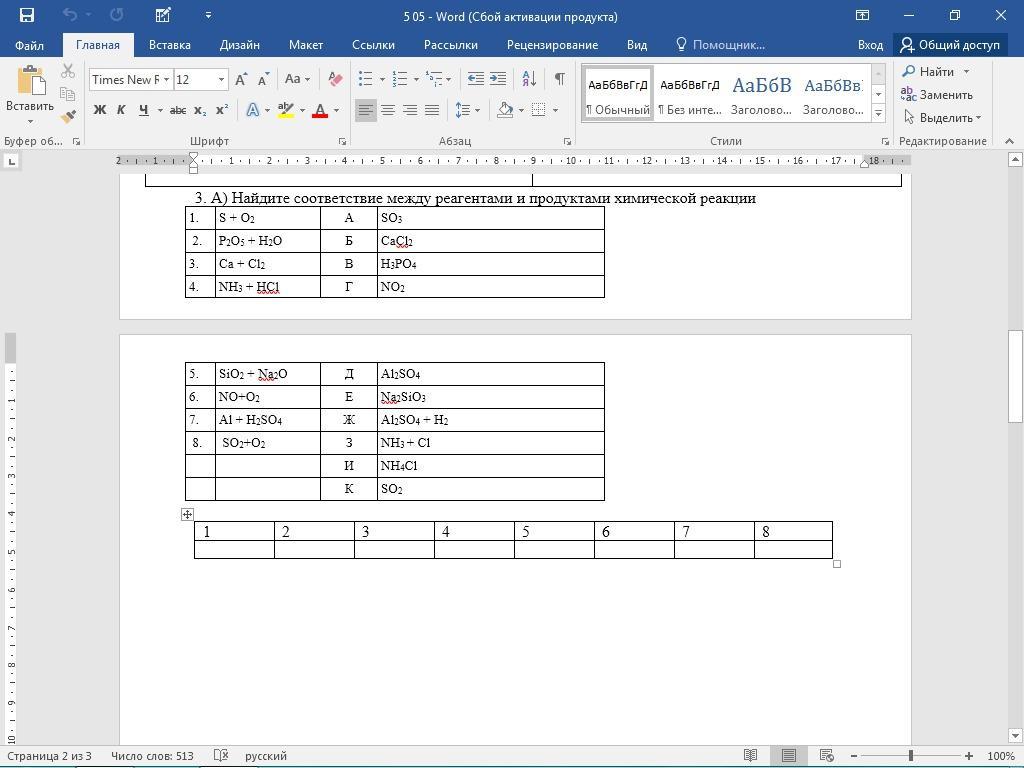Screen dimensions: 1024x768
Task: Apply superscript formatting
Action: point(222,110)
